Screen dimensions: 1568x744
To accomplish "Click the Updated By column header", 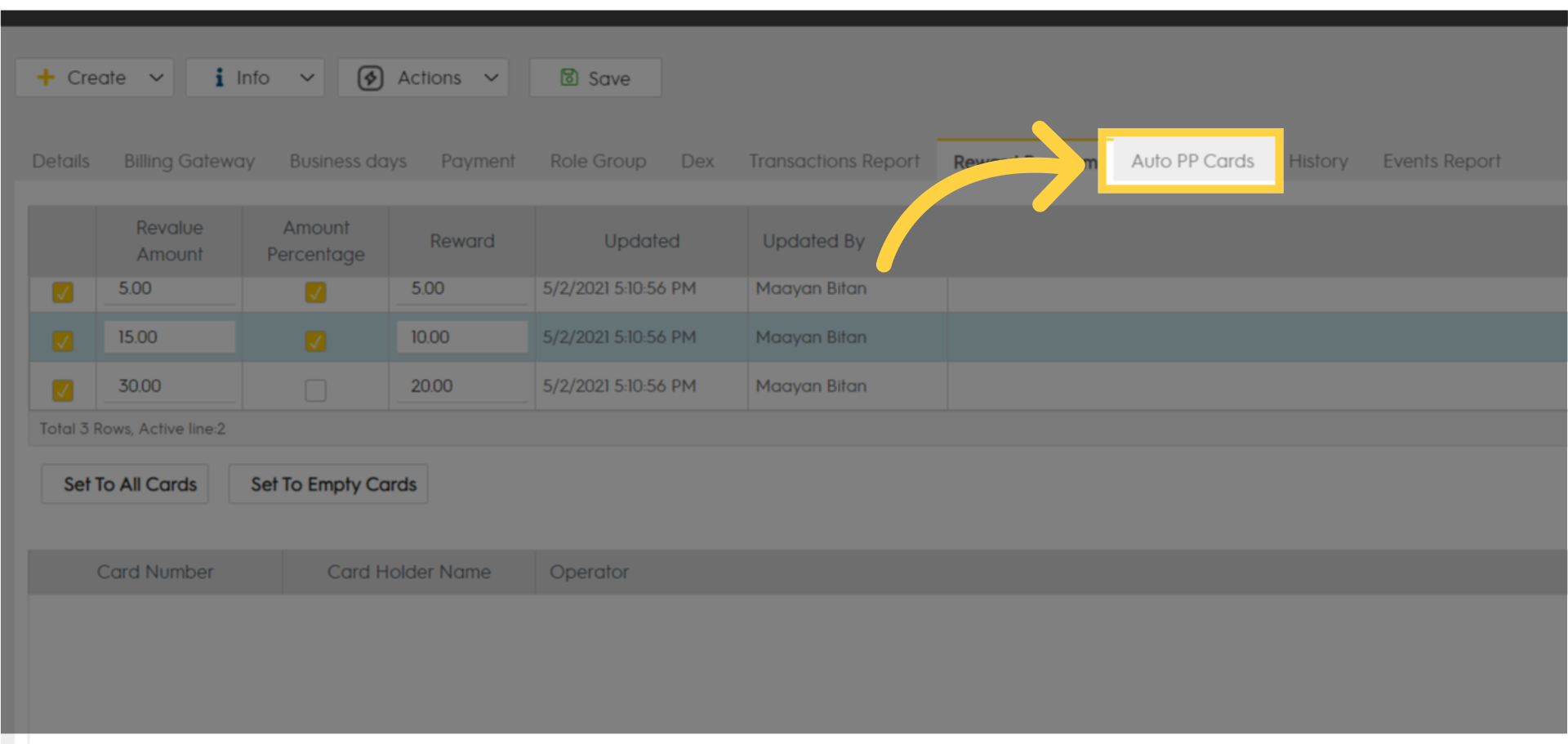I will [813, 241].
